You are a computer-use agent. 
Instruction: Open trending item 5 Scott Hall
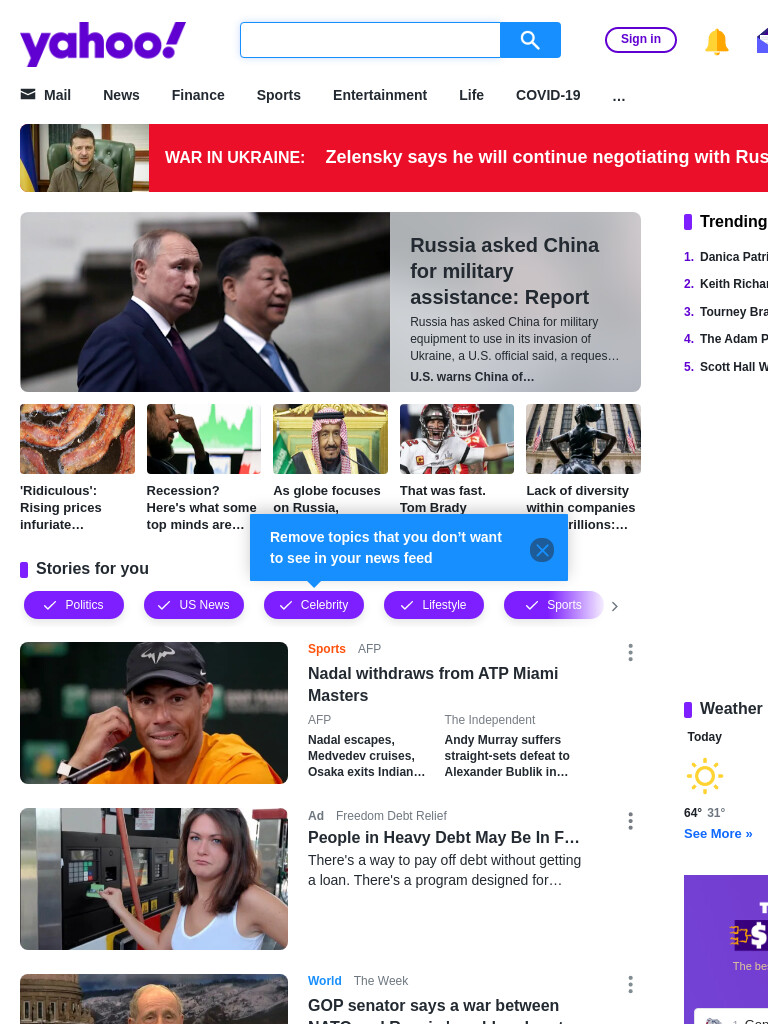(733, 367)
